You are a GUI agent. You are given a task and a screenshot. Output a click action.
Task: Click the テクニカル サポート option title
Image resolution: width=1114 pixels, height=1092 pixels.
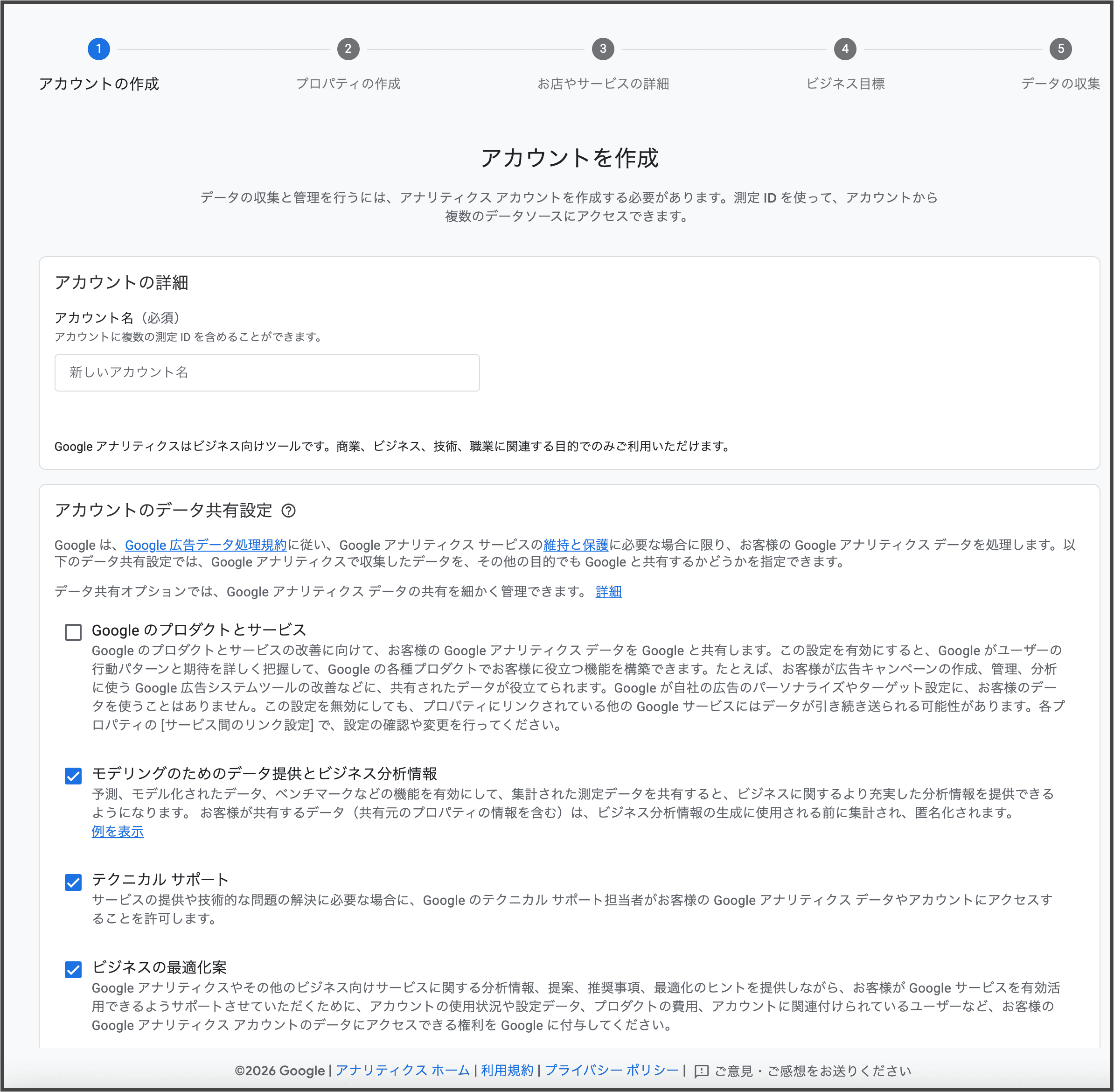160,879
